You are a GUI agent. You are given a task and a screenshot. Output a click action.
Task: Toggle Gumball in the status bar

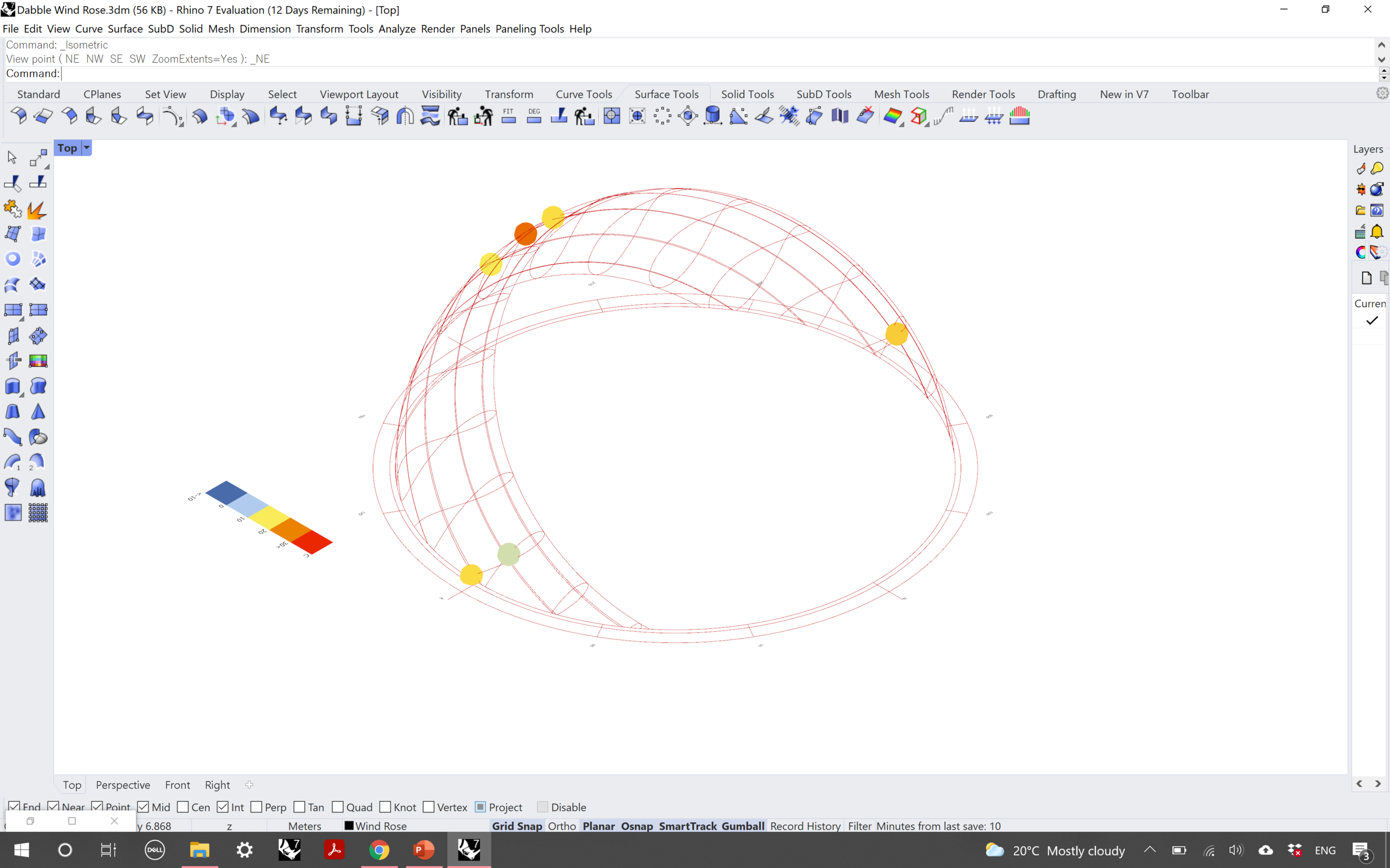743,826
